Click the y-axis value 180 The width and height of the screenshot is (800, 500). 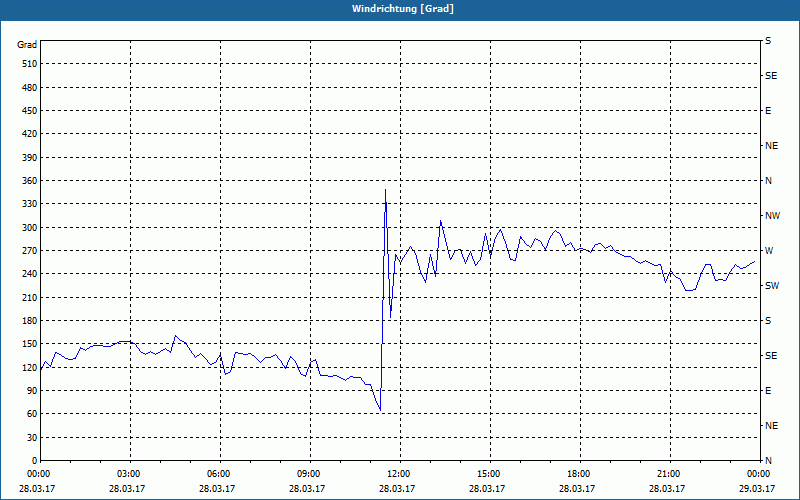(30, 321)
